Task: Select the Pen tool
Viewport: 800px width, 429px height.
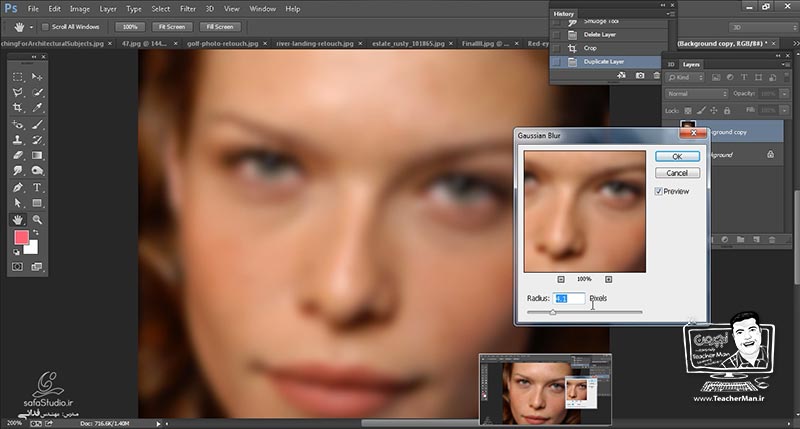Action: click(18, 187)
